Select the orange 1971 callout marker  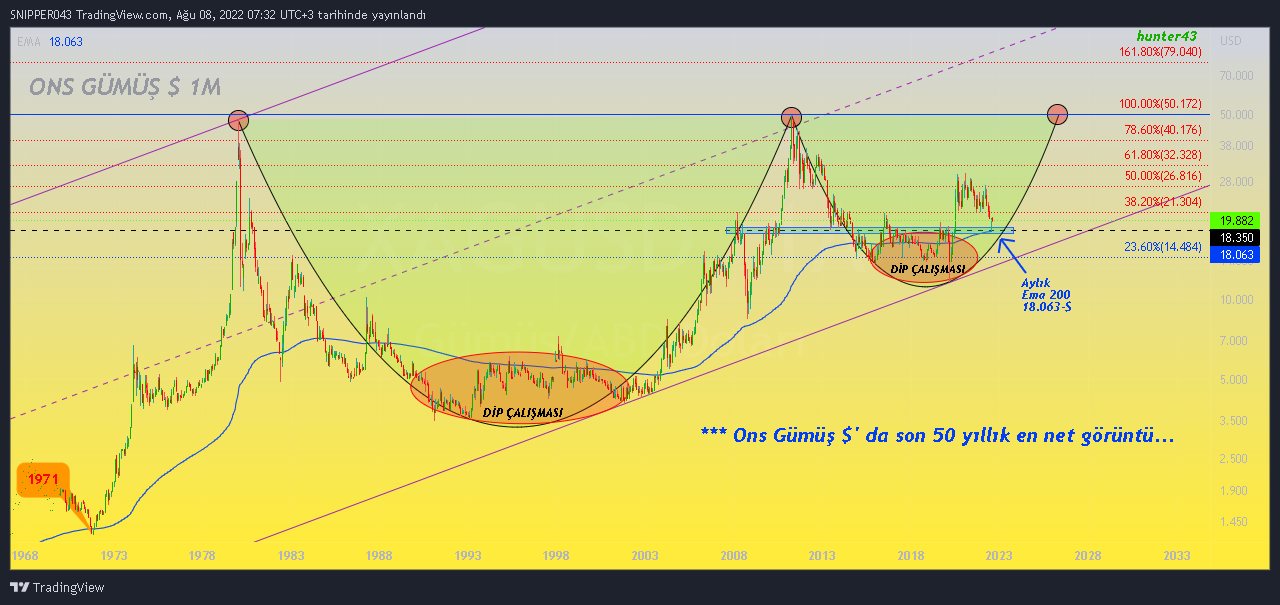click(x=43, y=481)
